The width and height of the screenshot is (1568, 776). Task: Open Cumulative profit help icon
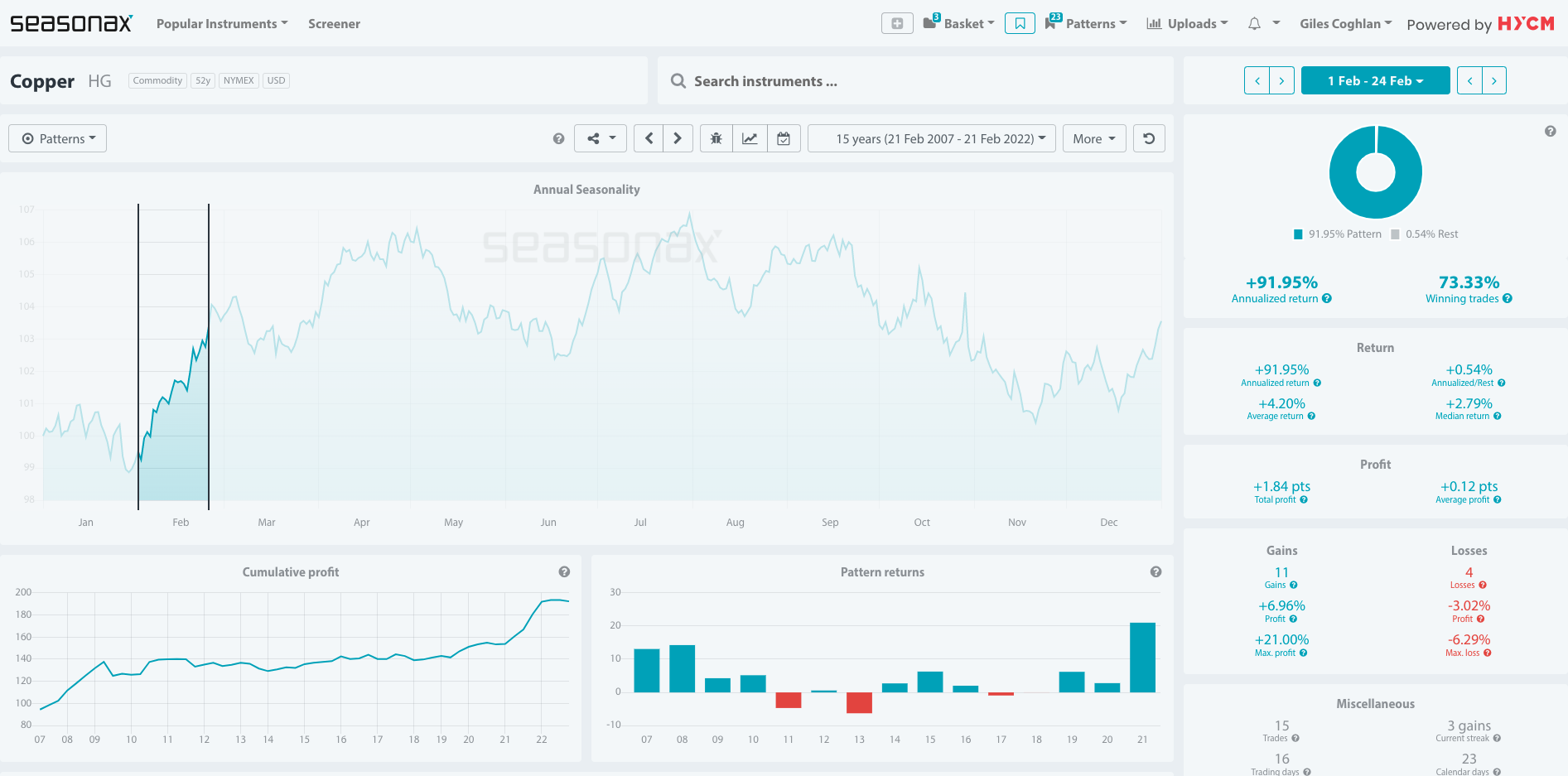pyautogui.click(x=564, y=571)
